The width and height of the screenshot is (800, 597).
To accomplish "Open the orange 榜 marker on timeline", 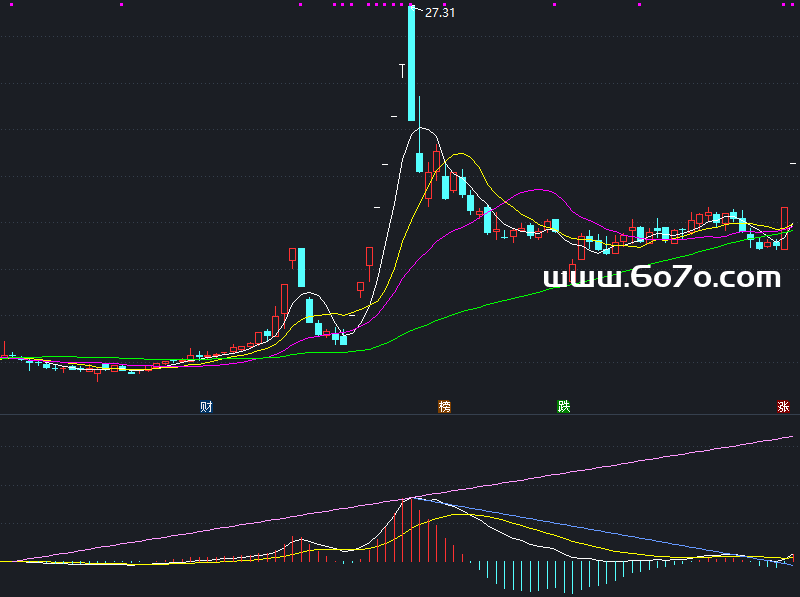I will pyautogui.click(x=444, y=407).
